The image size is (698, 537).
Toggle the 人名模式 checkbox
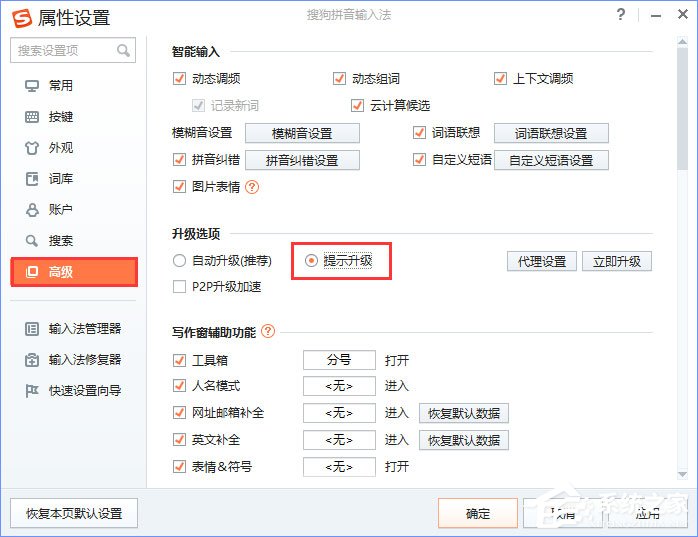coord(179,386)
